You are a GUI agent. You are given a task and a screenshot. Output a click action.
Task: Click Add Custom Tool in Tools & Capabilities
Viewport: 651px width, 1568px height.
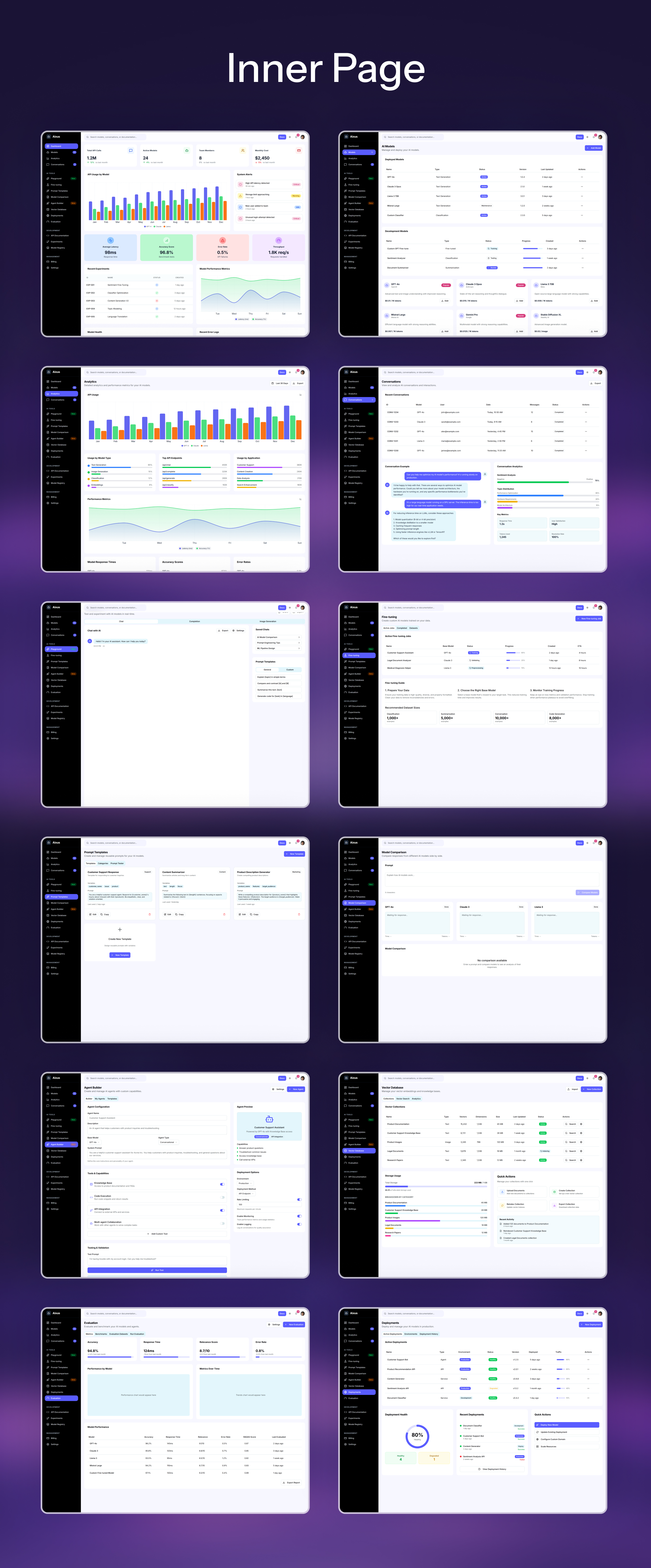point(157,1234)
